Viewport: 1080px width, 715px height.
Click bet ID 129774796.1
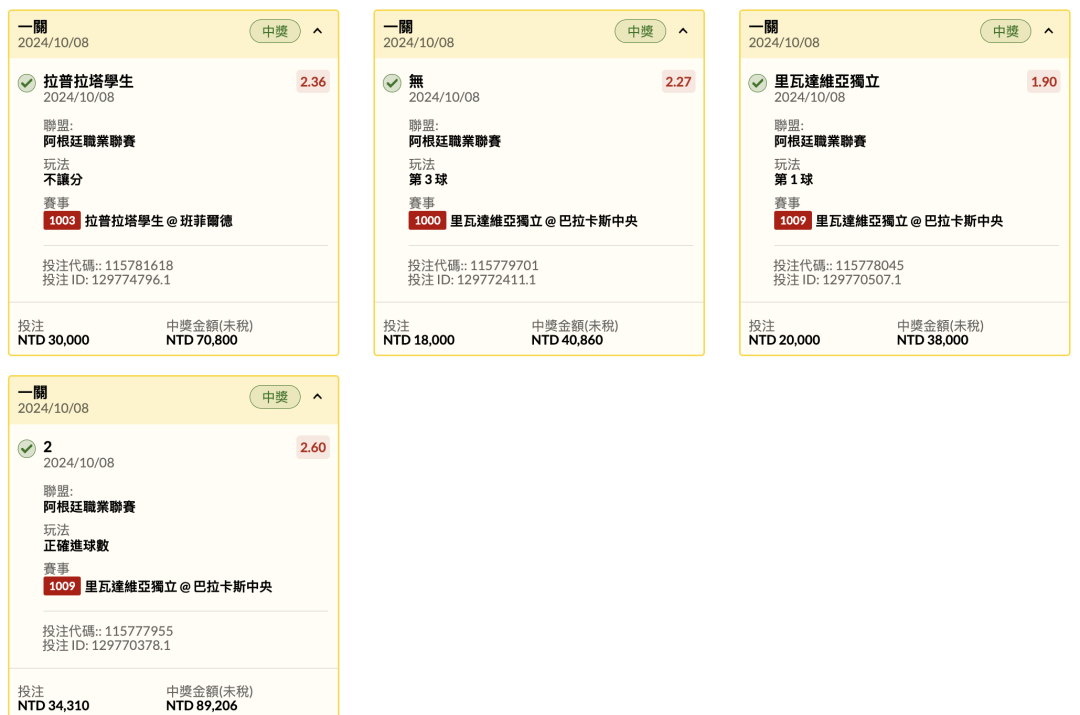(x=131, y=280)
